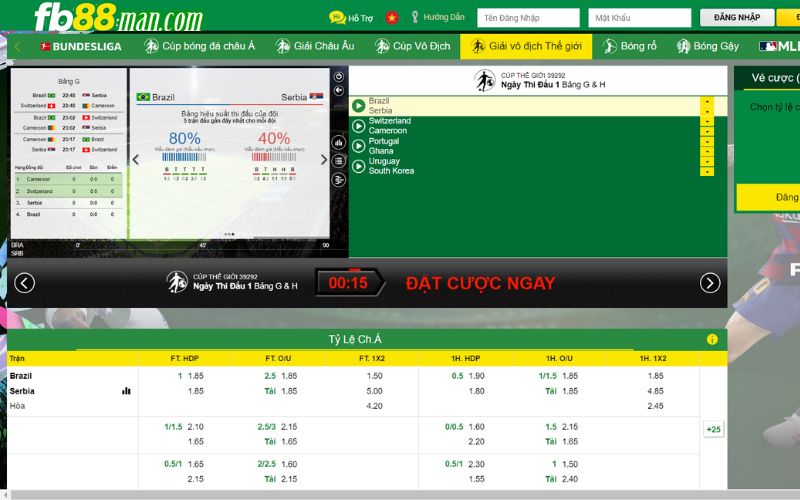This screenshot has height=500, width=800.
Task: Select the Bóng rổ menu item
Action: point(629,46)
